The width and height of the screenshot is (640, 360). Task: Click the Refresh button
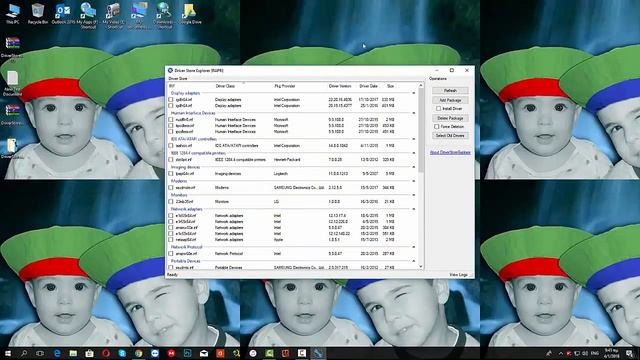coord(450,90)
